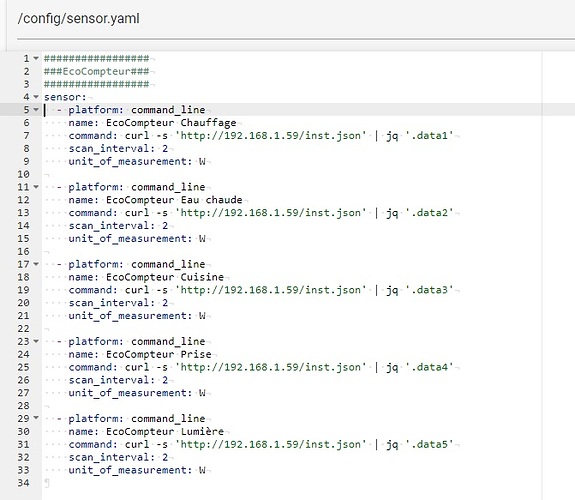This screenshot has height=500, width=575.
Task: Fold the Eau chaude block at line 11
Action: [x=36, y=187]
